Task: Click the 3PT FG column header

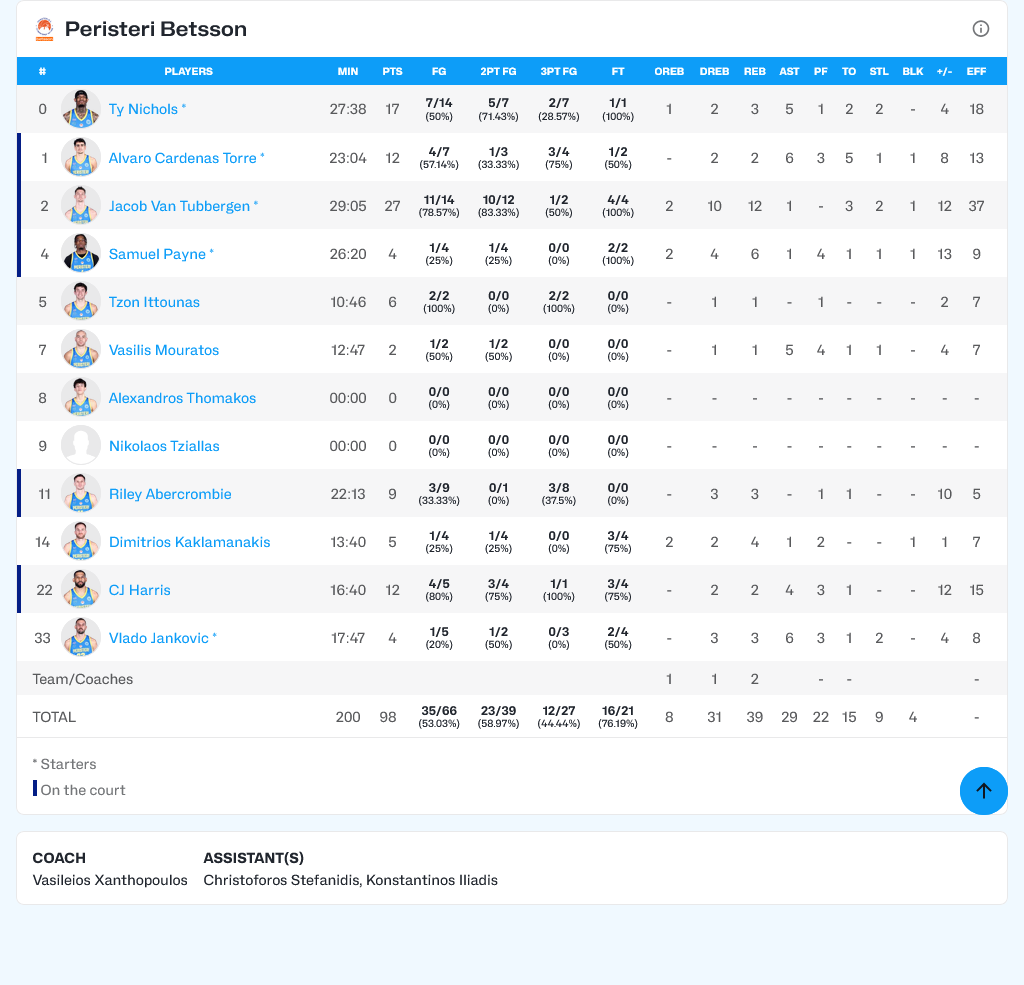Action: coord(558,71)
